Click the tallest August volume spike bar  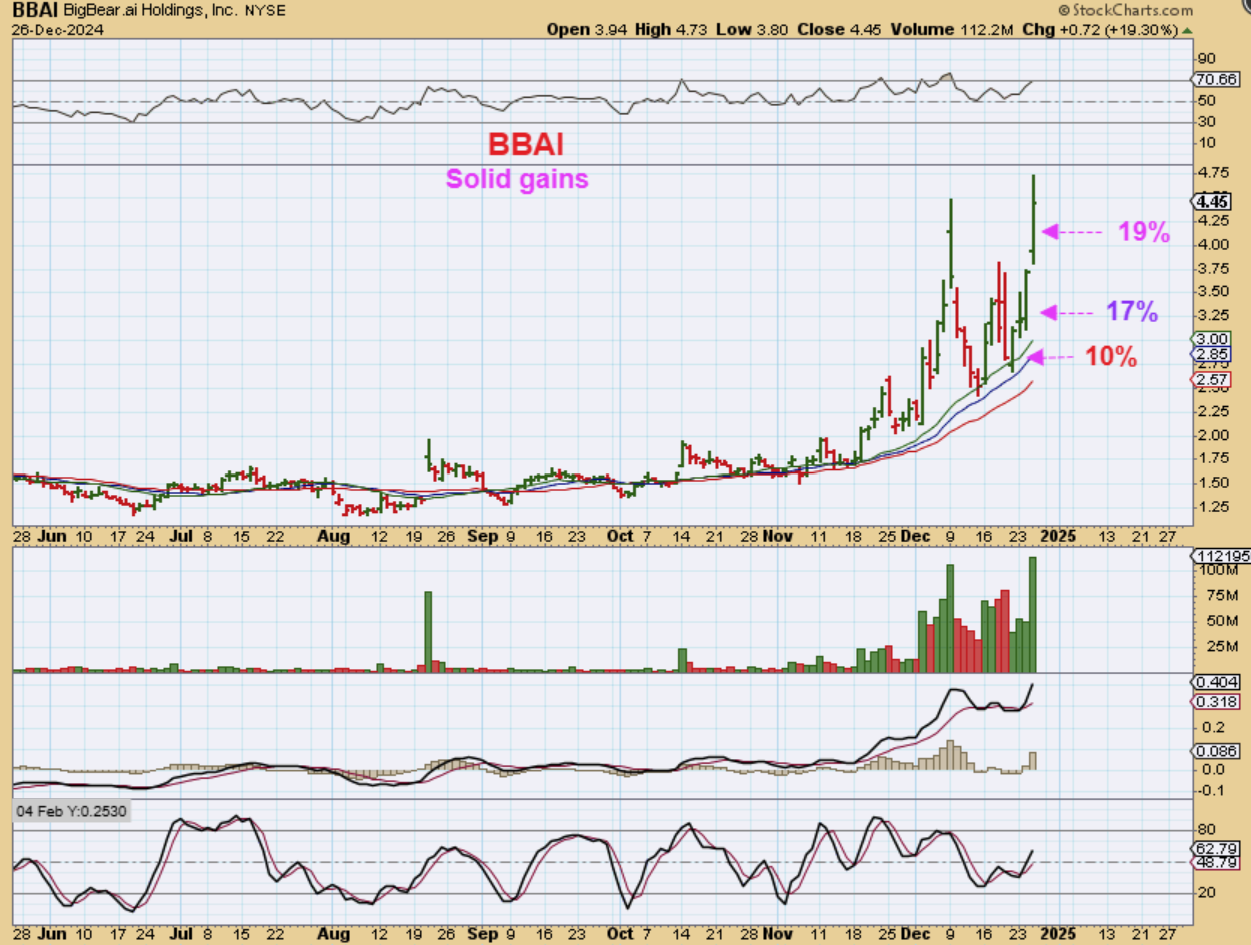[x=428, y=631]
